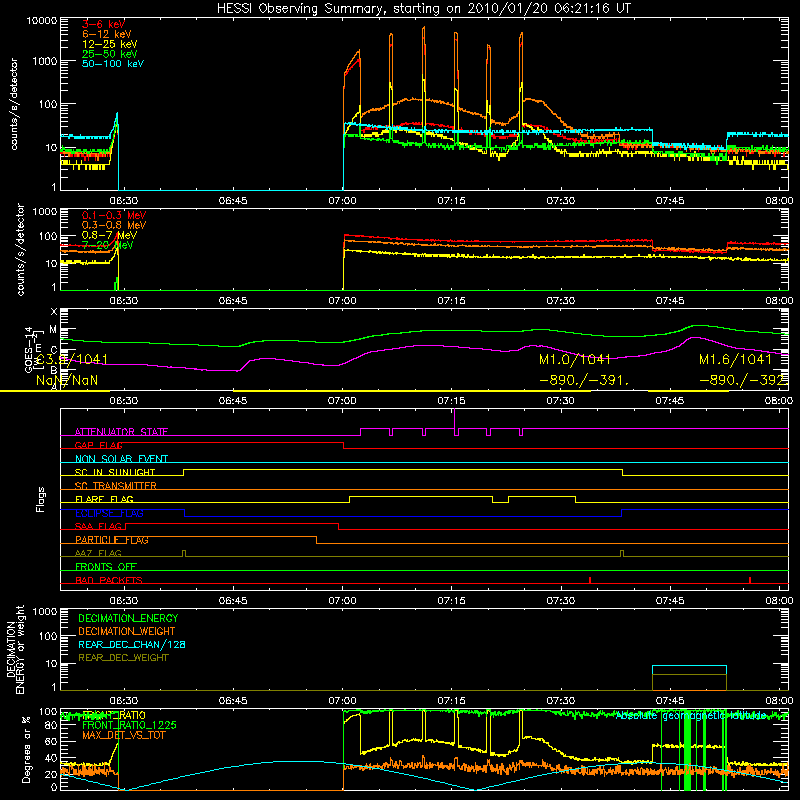
Task: Select the SAA_FLAG label
Action: (x=98, y=526)
